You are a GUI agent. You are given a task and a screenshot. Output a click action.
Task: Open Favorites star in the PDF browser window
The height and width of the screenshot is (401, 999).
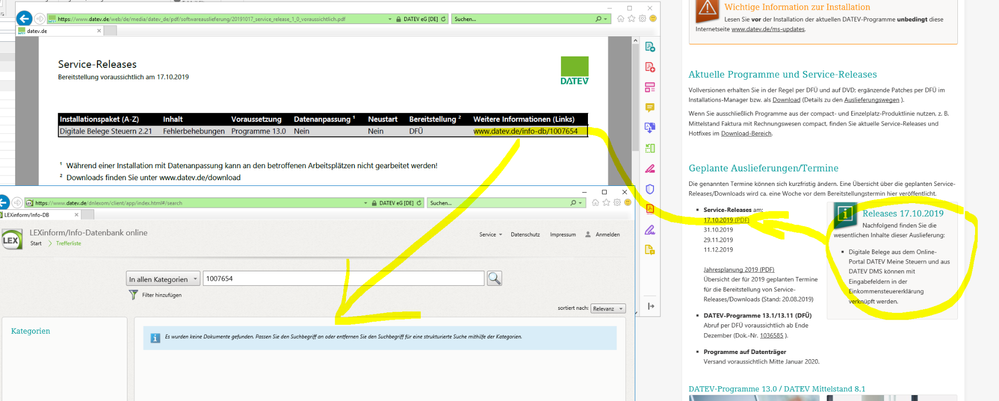point(631,19)
